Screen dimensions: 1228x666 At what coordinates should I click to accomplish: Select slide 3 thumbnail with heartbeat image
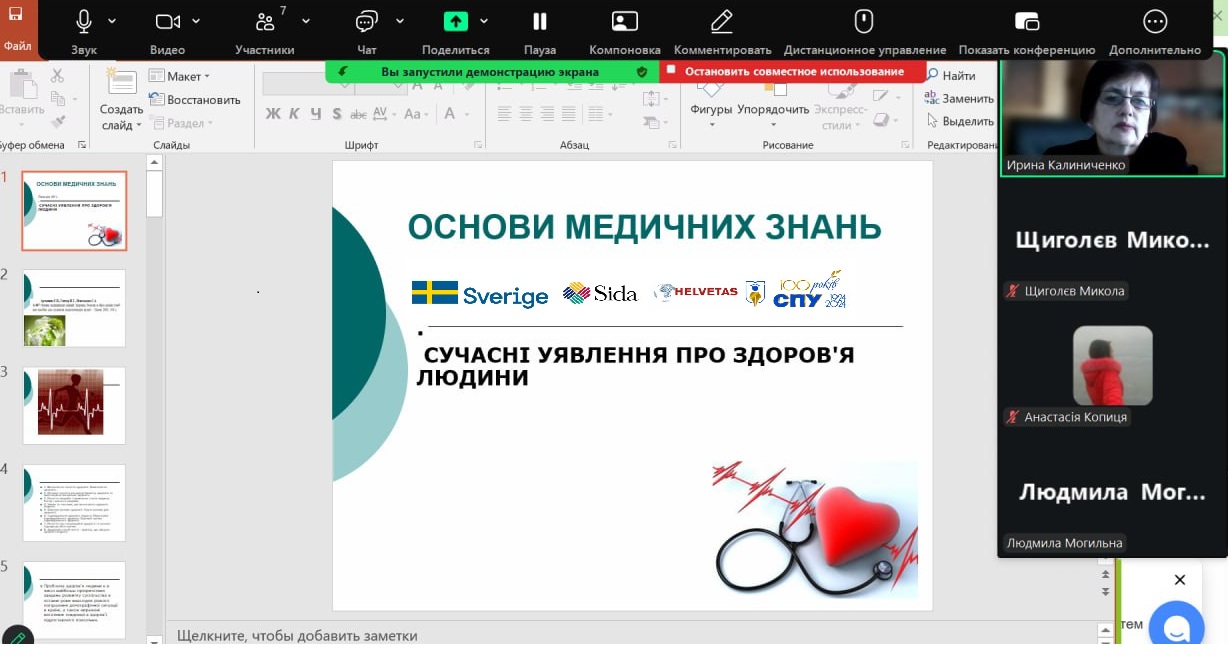point(74,404)
